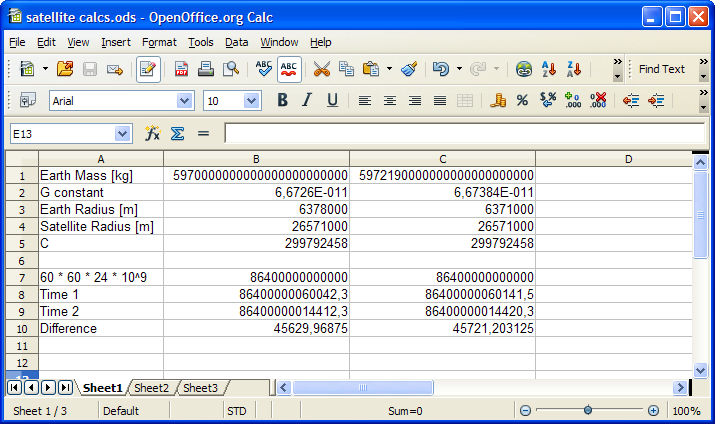Click the Find Text button

[661, 69]
